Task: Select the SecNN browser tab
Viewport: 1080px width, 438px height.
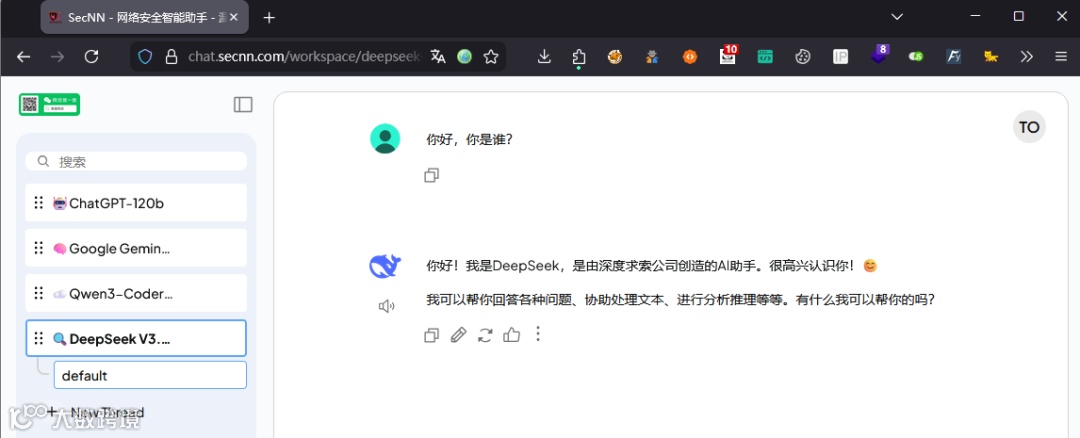Action: 145,18
